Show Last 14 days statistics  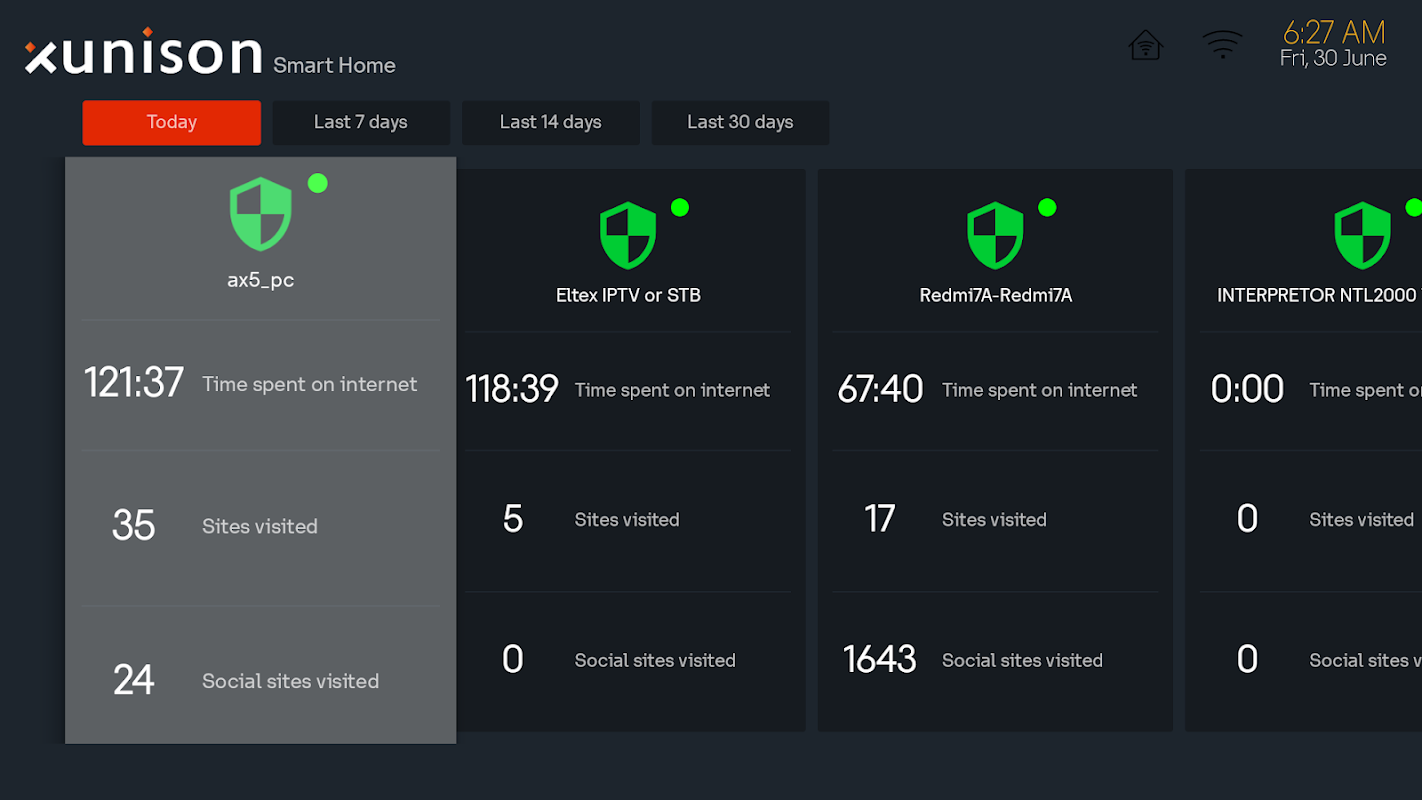550,122
